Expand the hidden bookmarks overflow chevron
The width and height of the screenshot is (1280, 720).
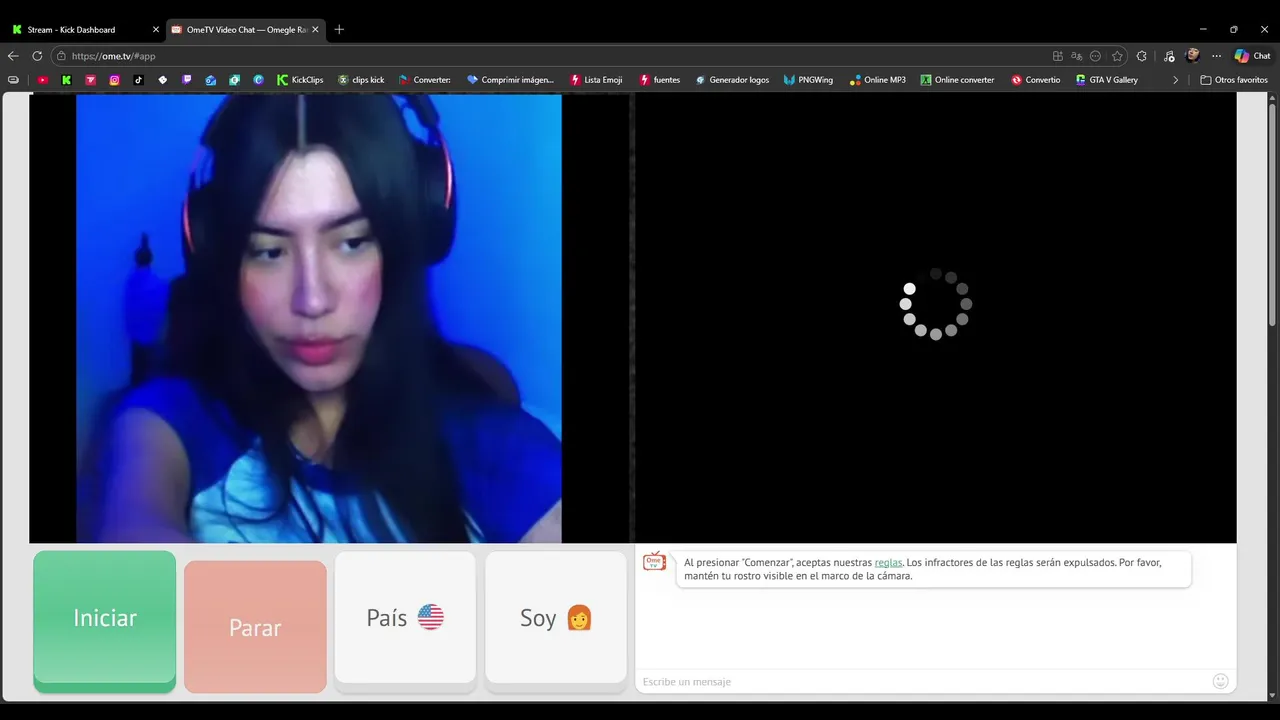point(1176,80)
